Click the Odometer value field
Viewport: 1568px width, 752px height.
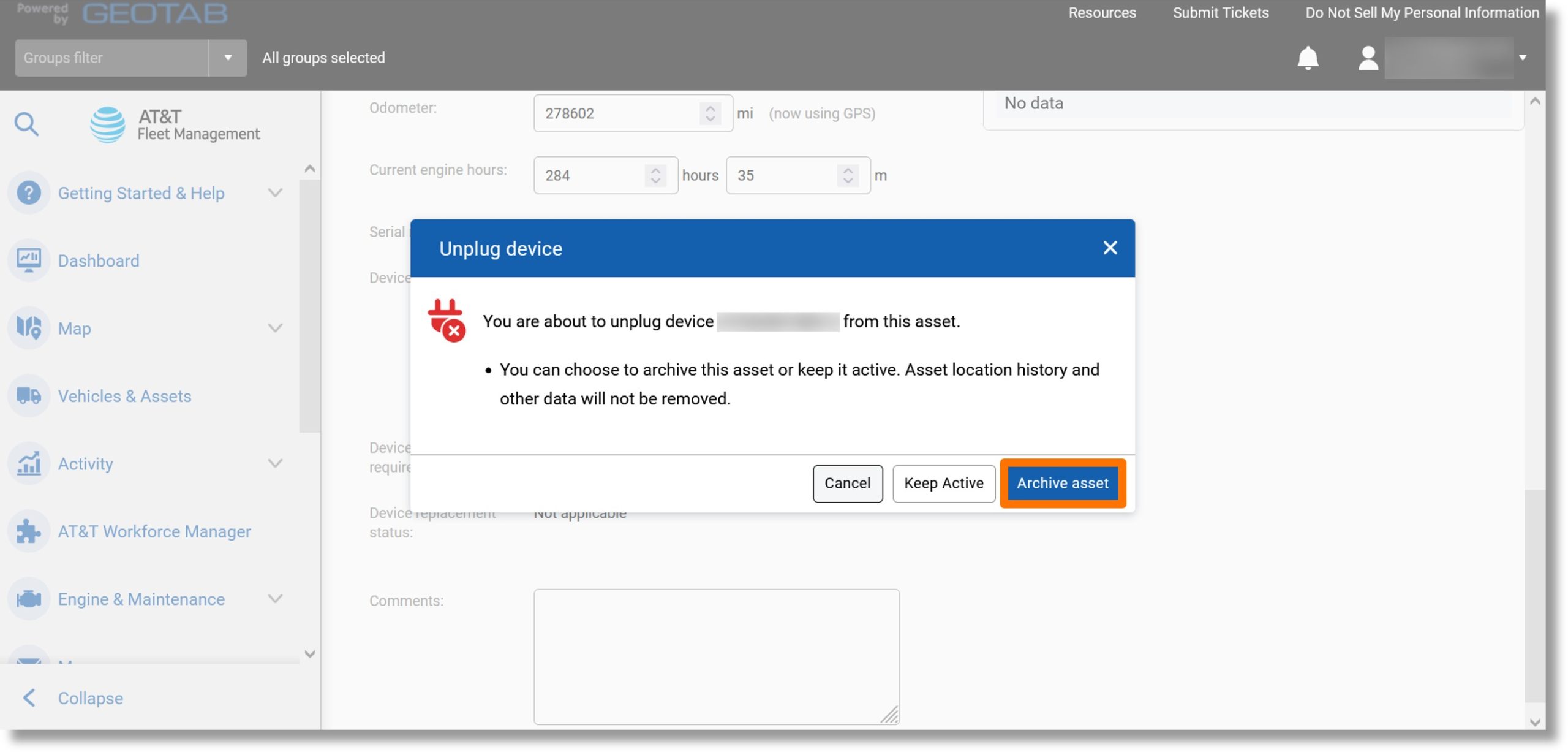click(x=633, y=113)
